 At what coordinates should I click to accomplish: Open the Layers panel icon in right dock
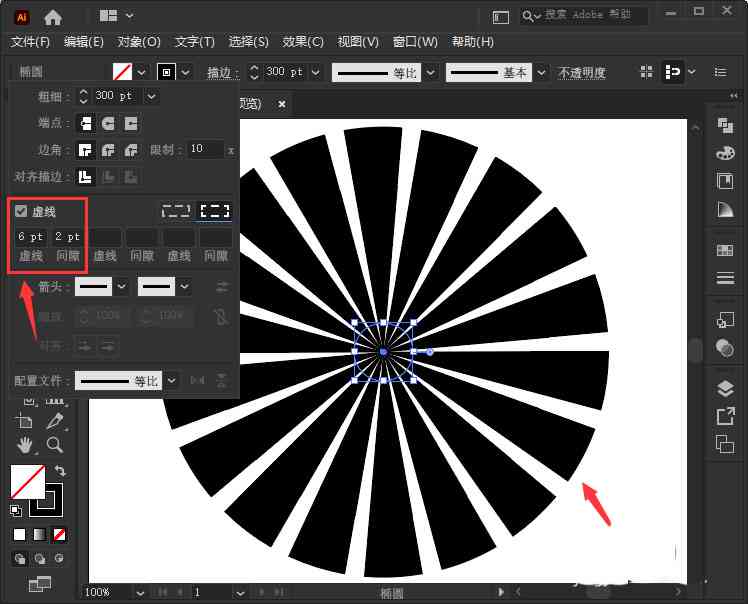(x=725, y=388)
